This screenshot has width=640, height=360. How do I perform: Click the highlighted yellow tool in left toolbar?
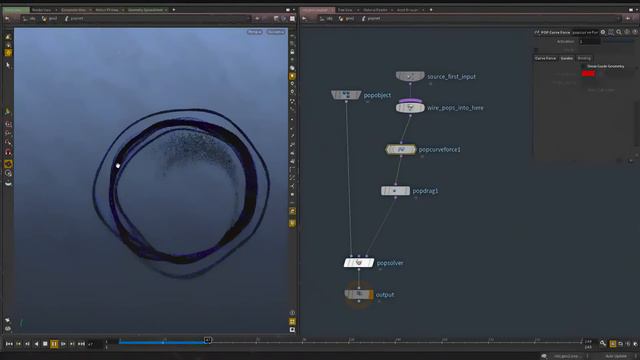8,53
